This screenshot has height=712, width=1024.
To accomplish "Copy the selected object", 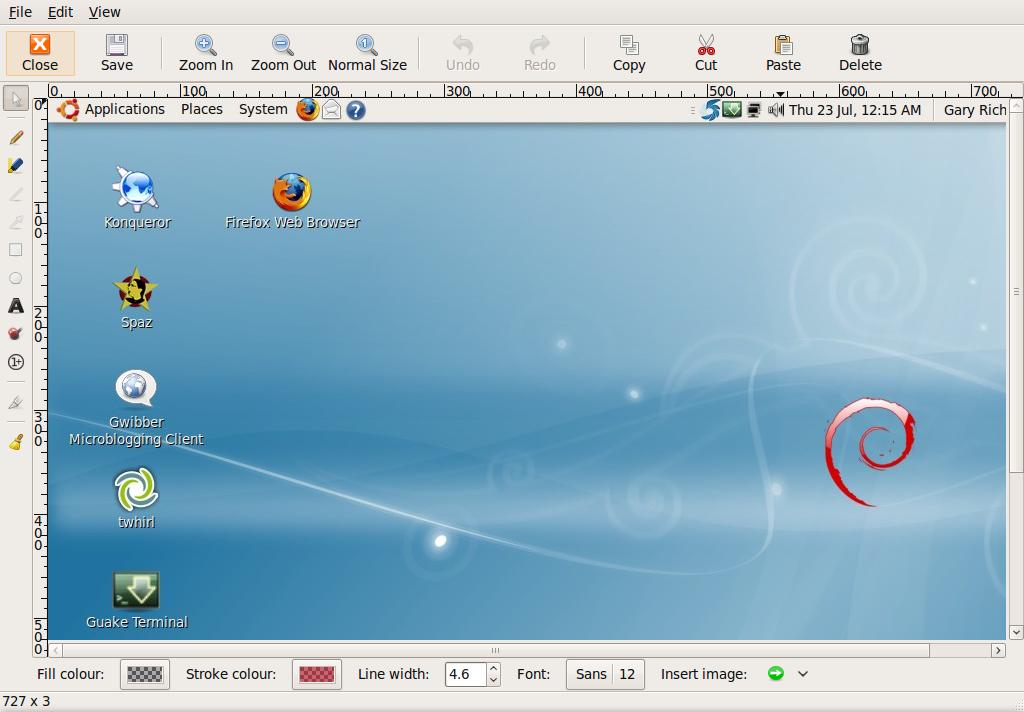I will pos(629,53).
